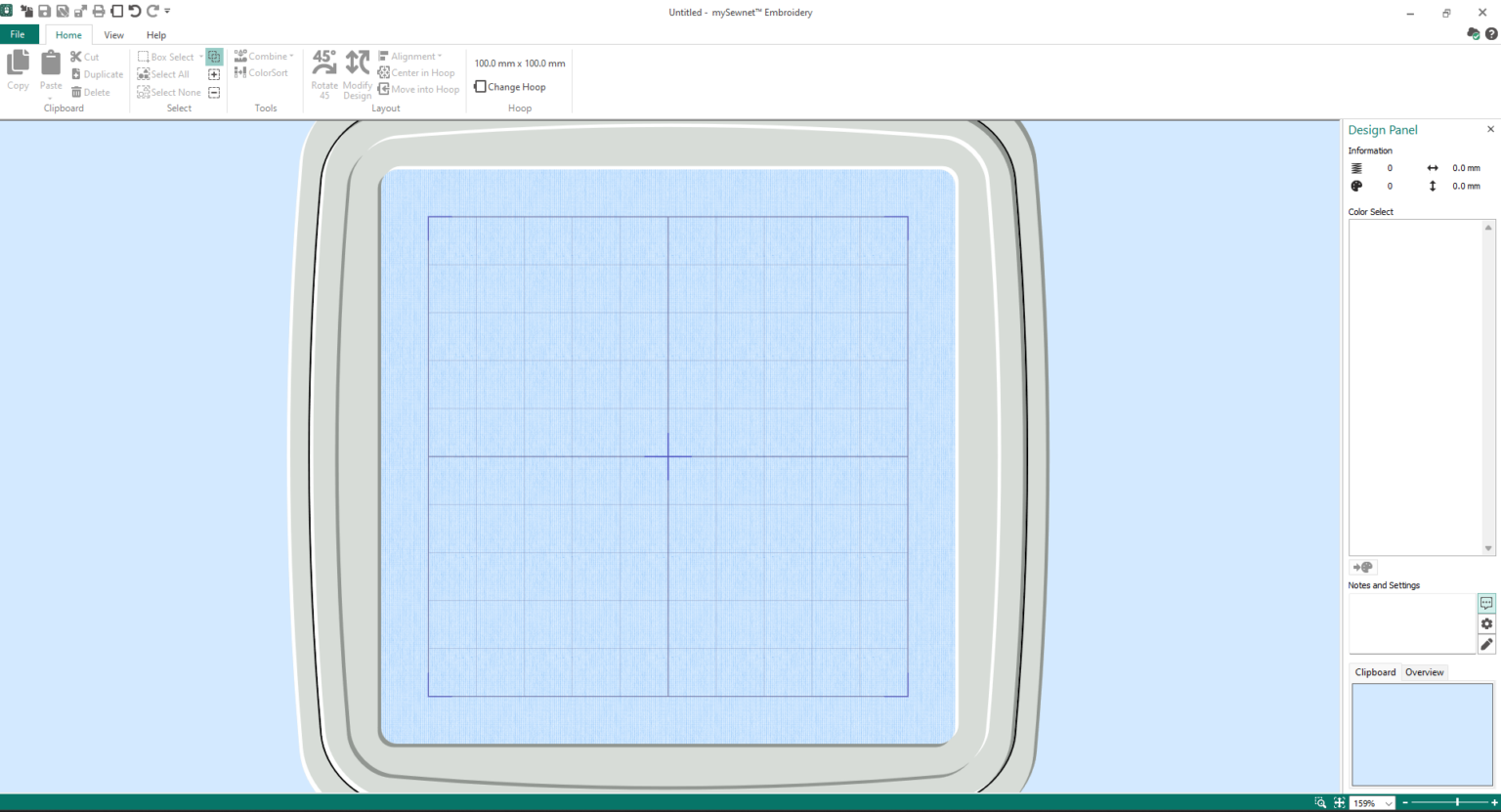The width and height of the screenshot is (1501, 812).
Task: Click the Move into Hoop tool
Action: (418, 89)
